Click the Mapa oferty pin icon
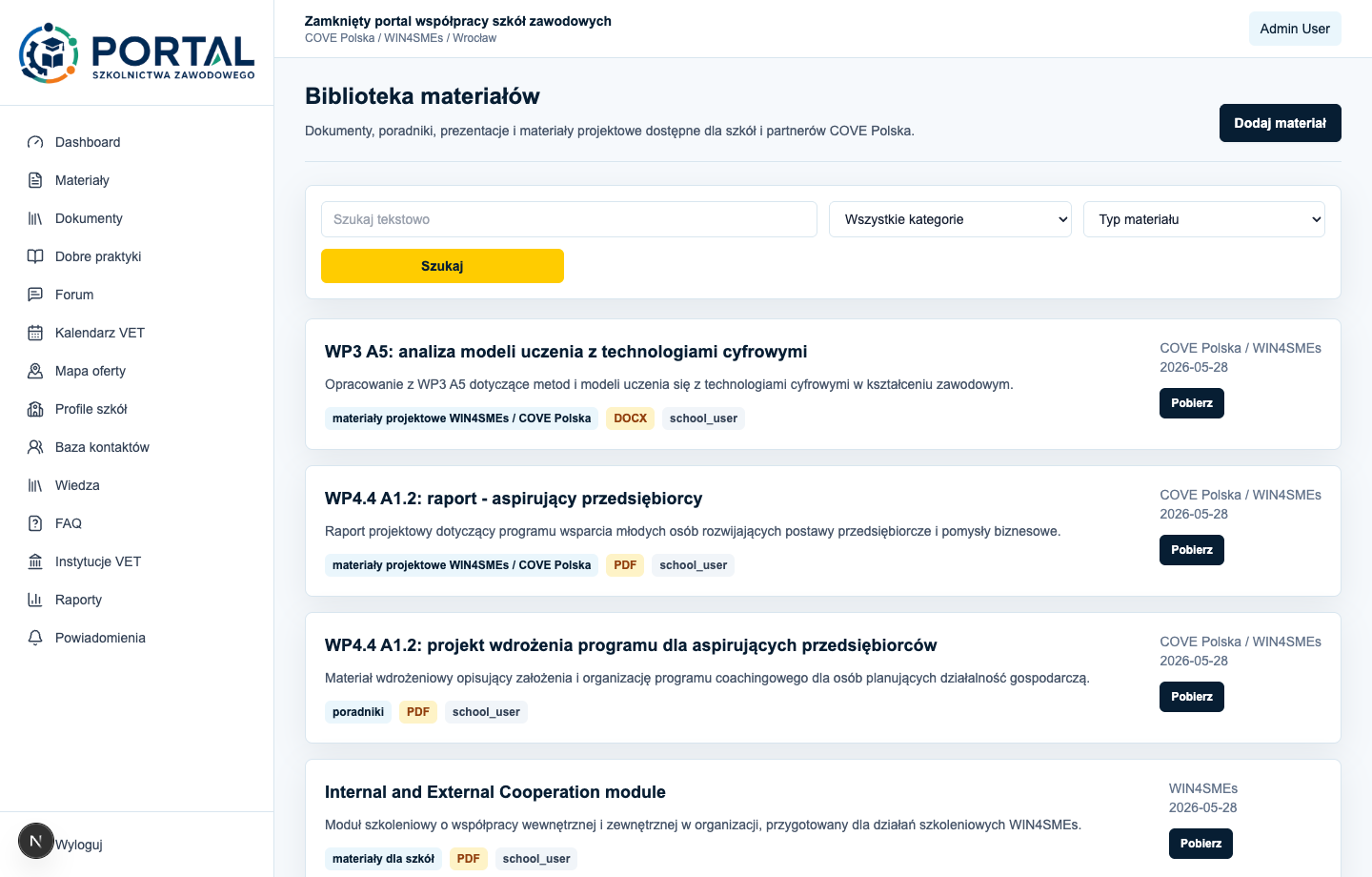 [35, 371]
